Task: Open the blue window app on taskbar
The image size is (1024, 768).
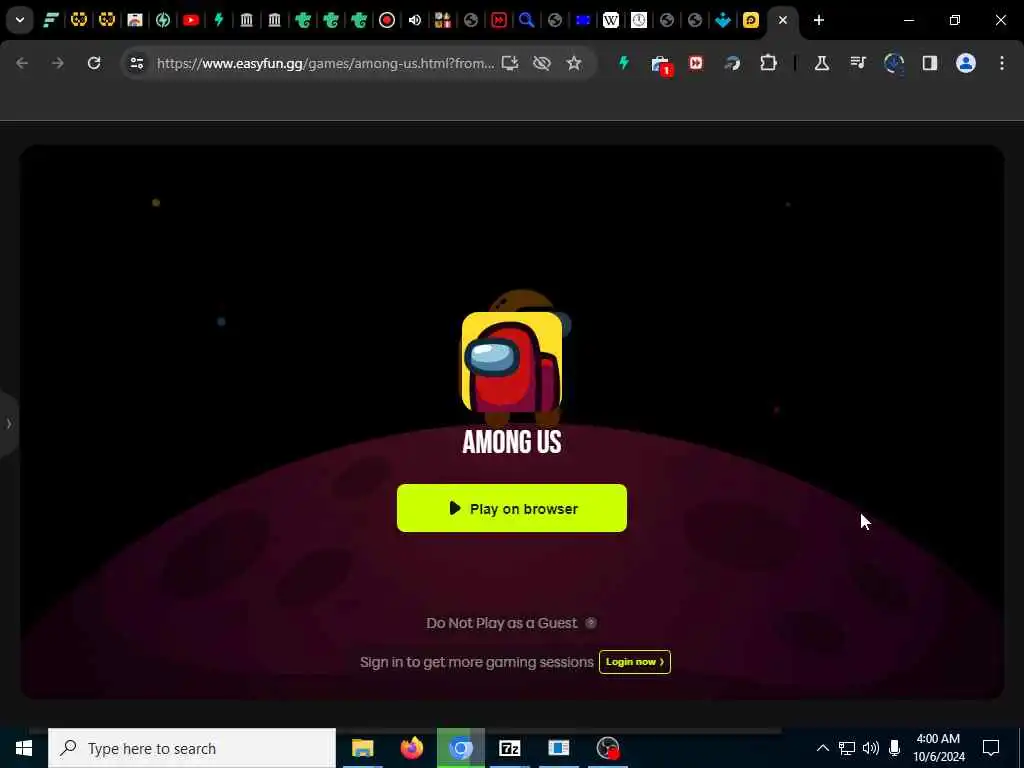Action: click(558, 748)
